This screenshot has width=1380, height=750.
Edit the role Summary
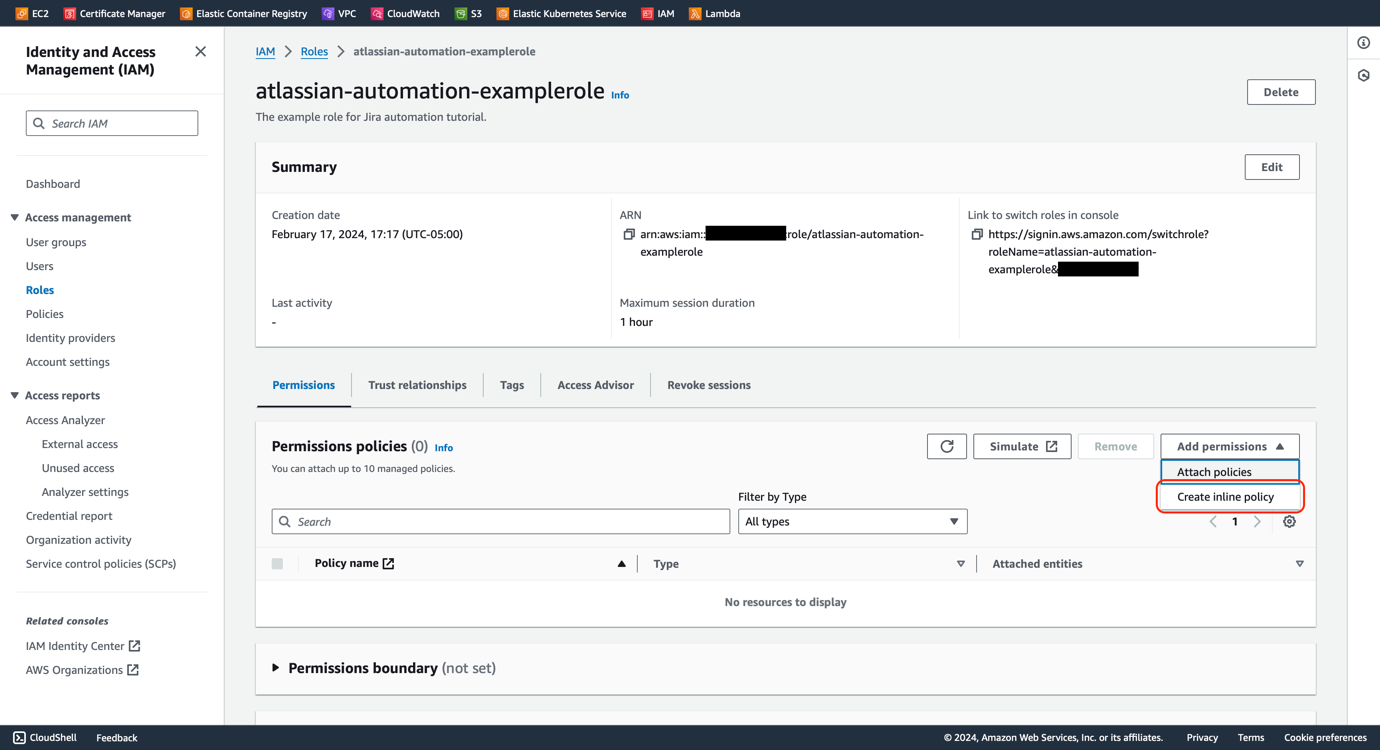(1272, 167)
